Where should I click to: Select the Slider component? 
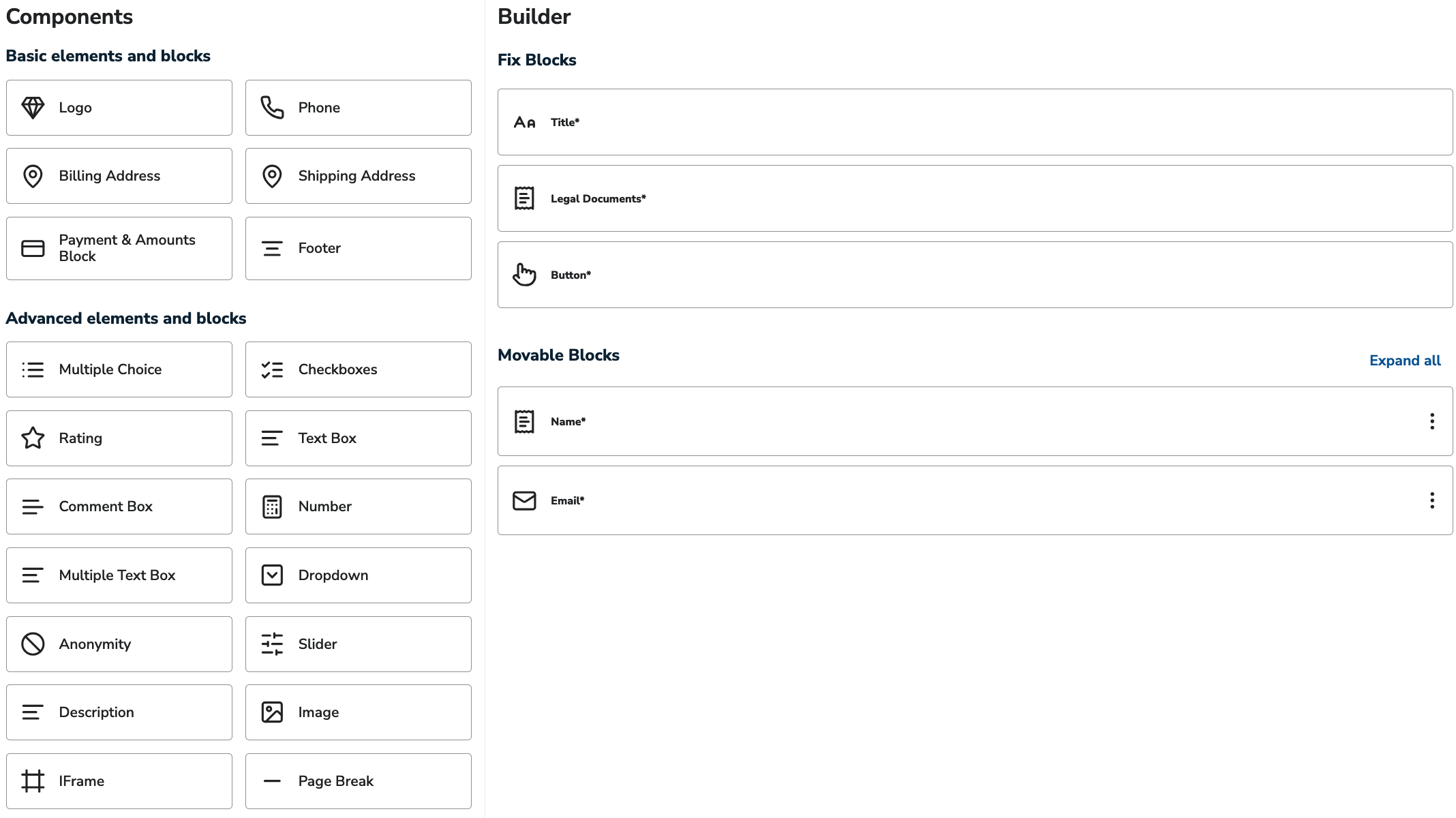[x=358, y=643]
